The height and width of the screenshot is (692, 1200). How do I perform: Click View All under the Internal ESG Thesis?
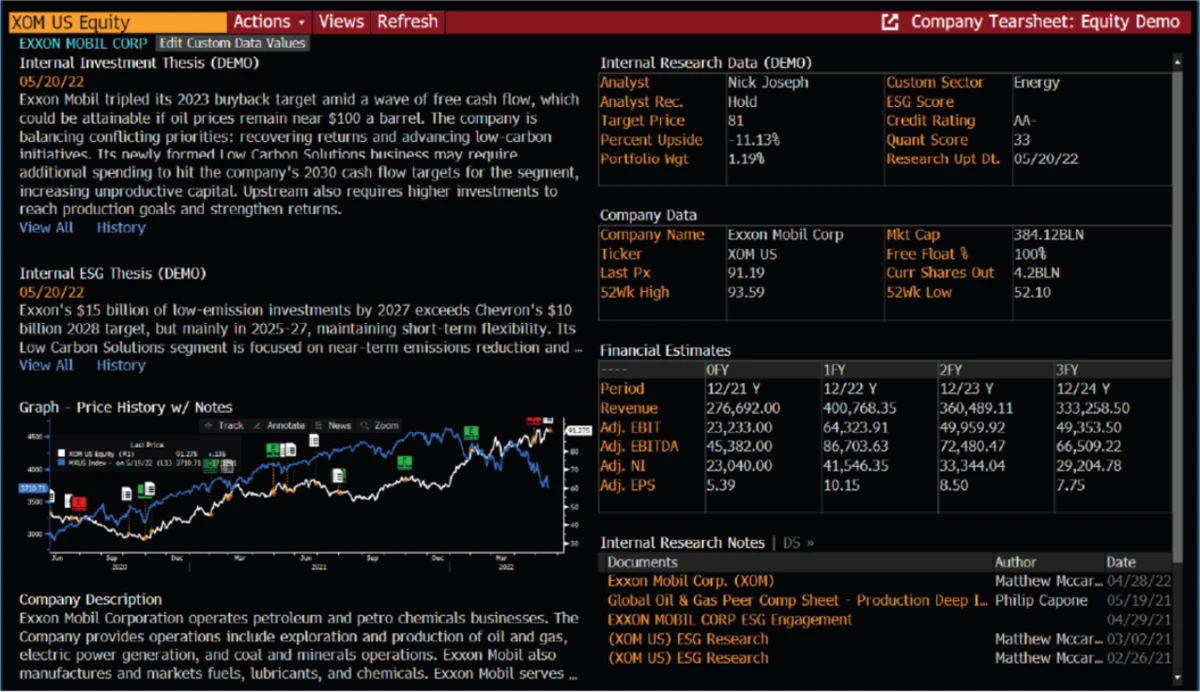pos(46,365)
